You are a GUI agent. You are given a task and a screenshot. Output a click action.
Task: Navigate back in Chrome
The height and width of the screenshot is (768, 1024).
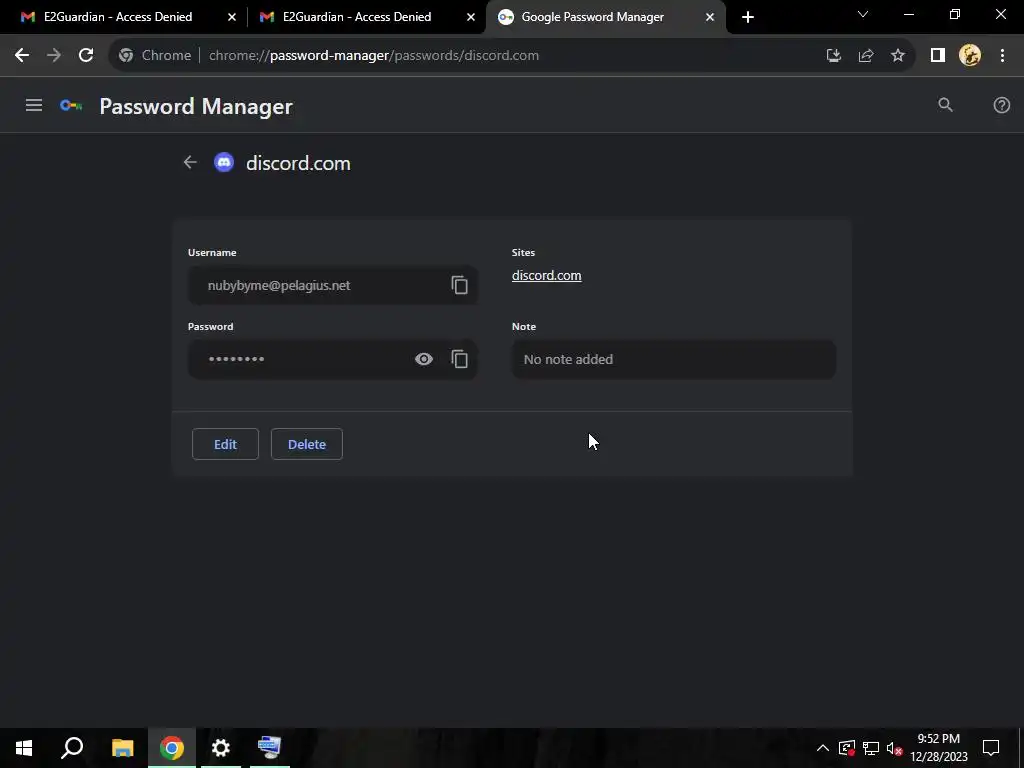click(22, 56)
